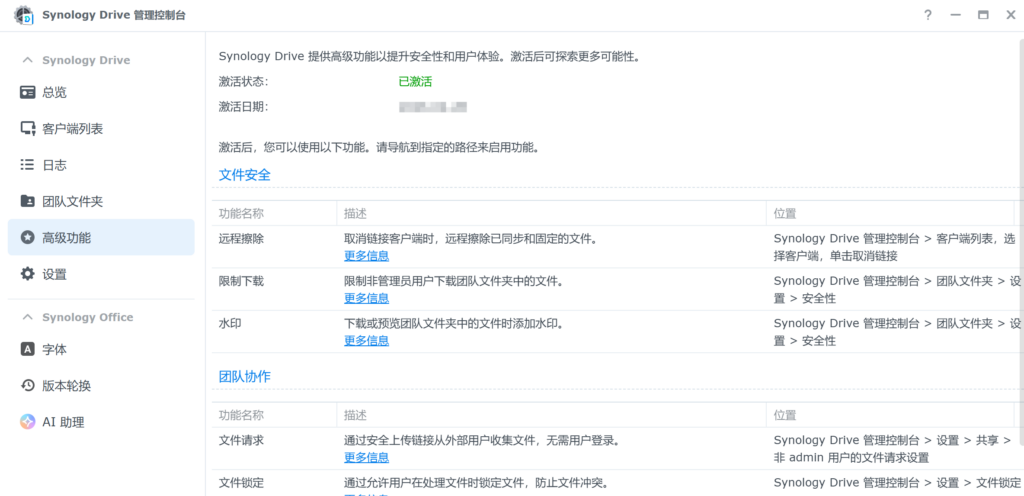1024x496 pixels.
Task: Open column options menu in 文件安全 table header
Action: pyautogui.click(x=1019, y=214)
